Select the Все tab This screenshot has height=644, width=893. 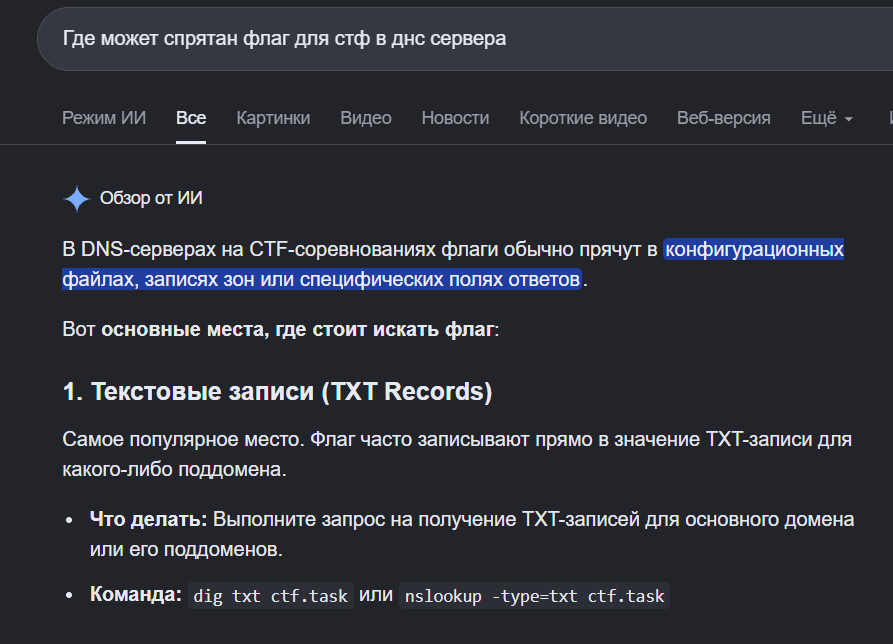[x=191, y=118]
